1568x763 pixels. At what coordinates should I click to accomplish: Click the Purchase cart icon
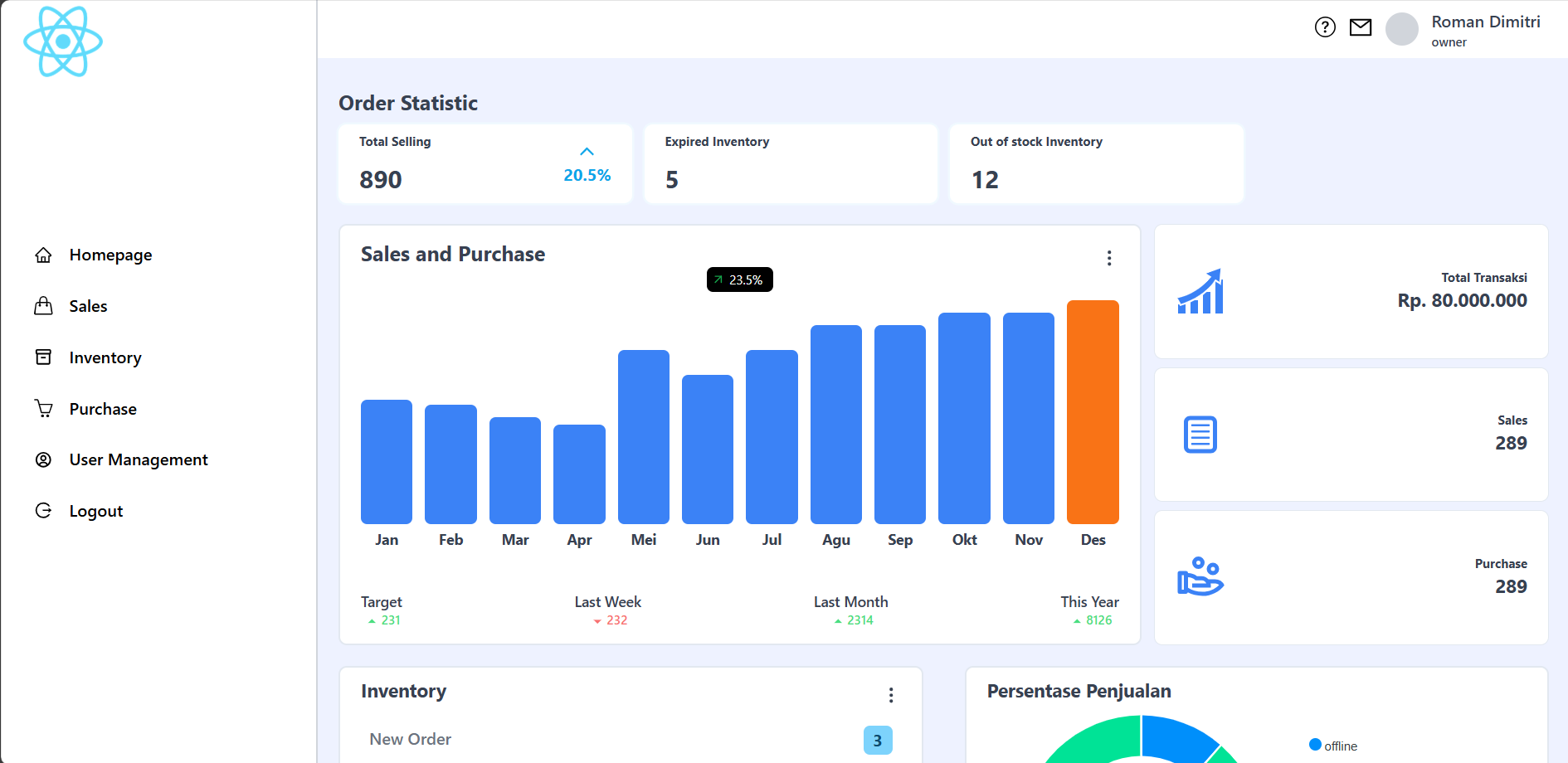pos(43,409)
